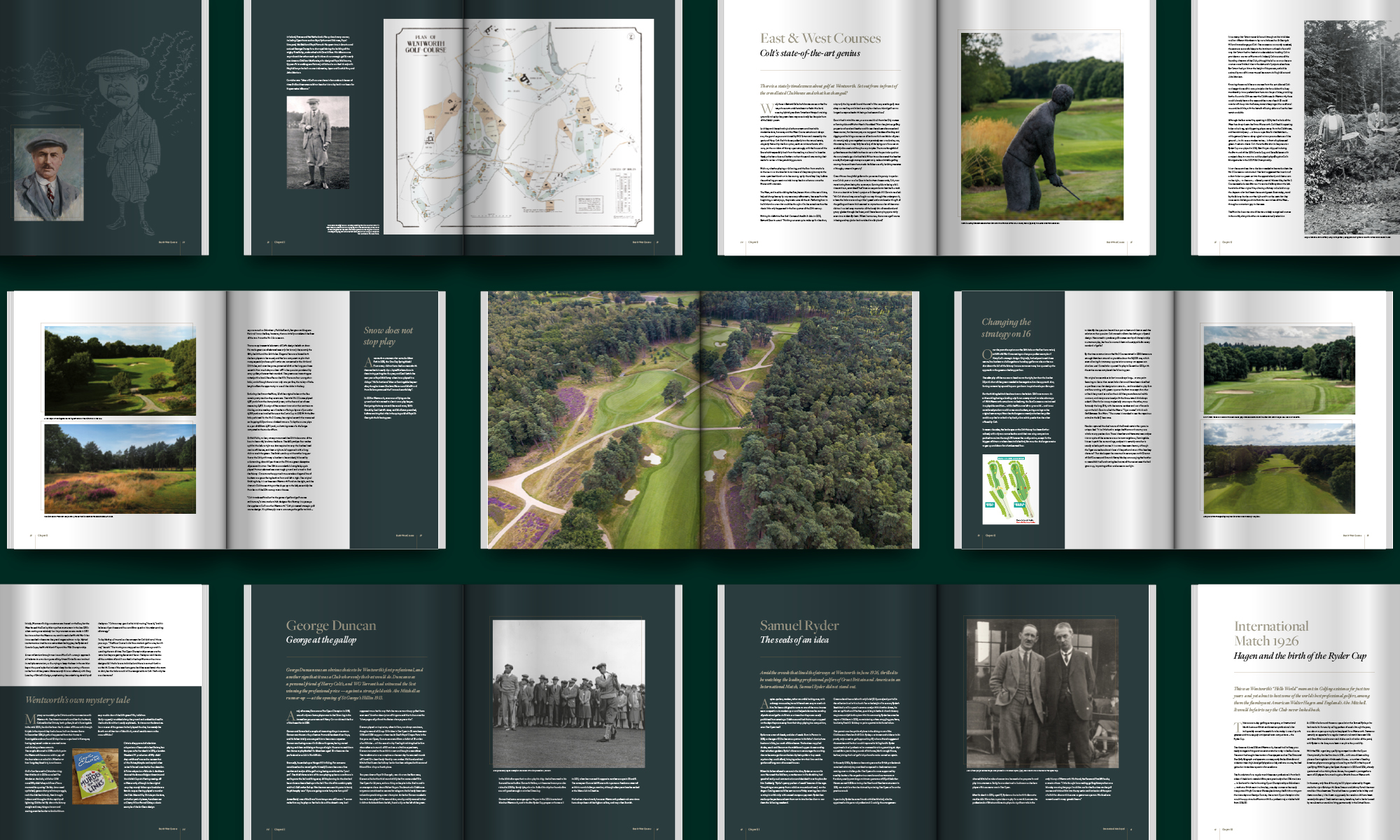
Task: Click the Plan of Wentworth Golf Course map
Action: [518, 127]
